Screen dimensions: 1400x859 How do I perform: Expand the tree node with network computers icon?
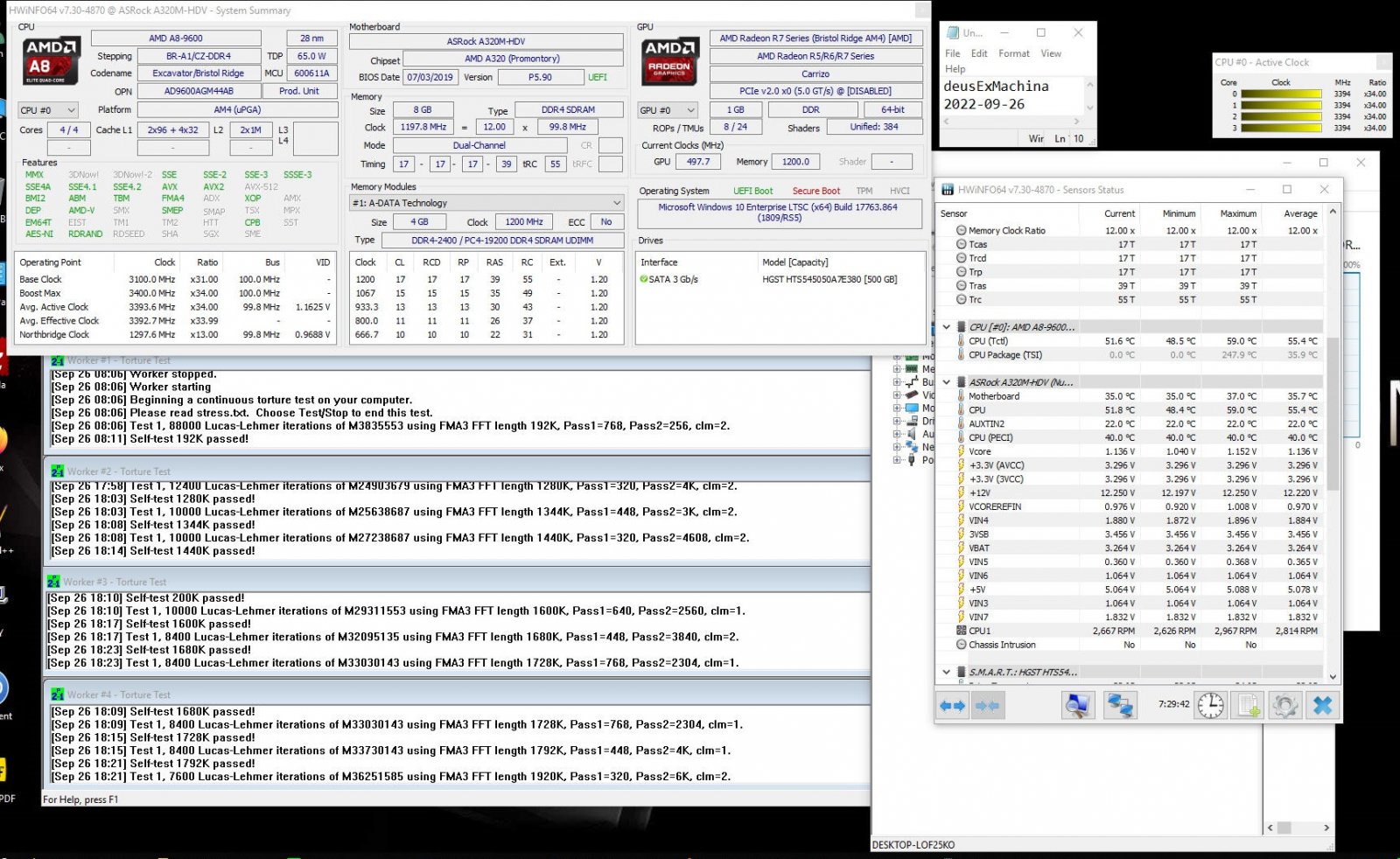coord(897,447)
